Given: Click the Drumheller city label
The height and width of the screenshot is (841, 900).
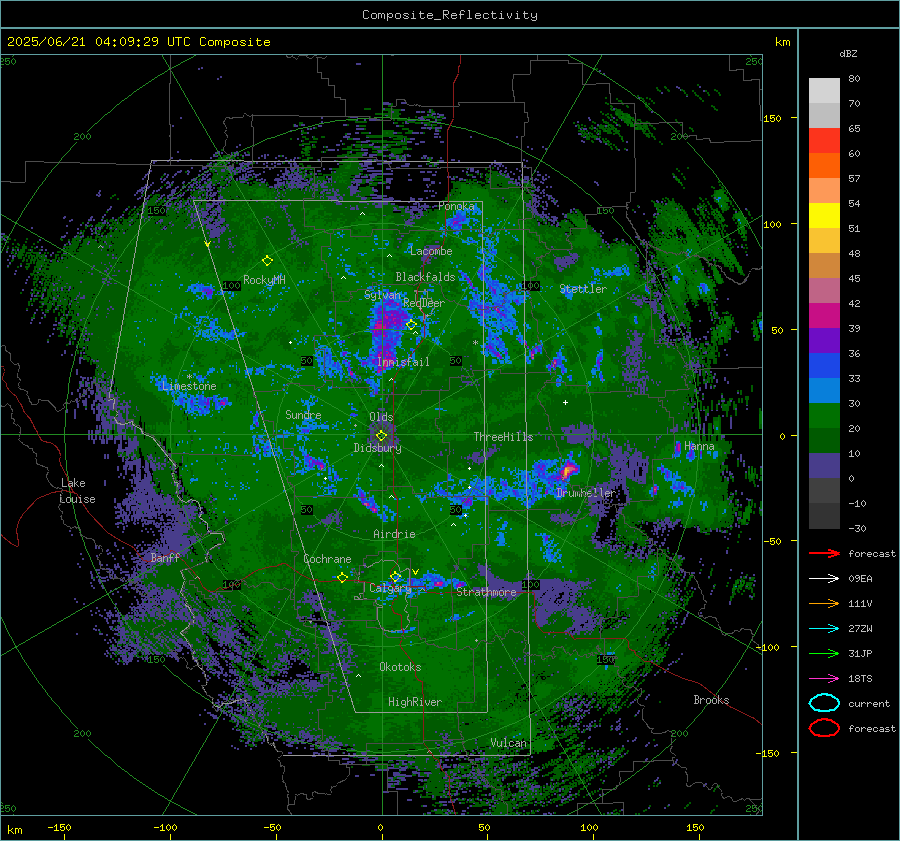Looking at the screenshot, I should tap(586, 493).
